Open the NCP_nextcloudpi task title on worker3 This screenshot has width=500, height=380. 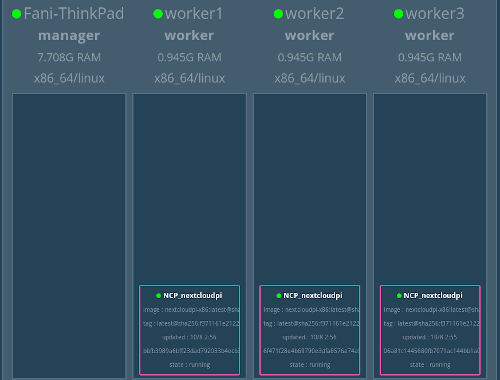point(433,296)
